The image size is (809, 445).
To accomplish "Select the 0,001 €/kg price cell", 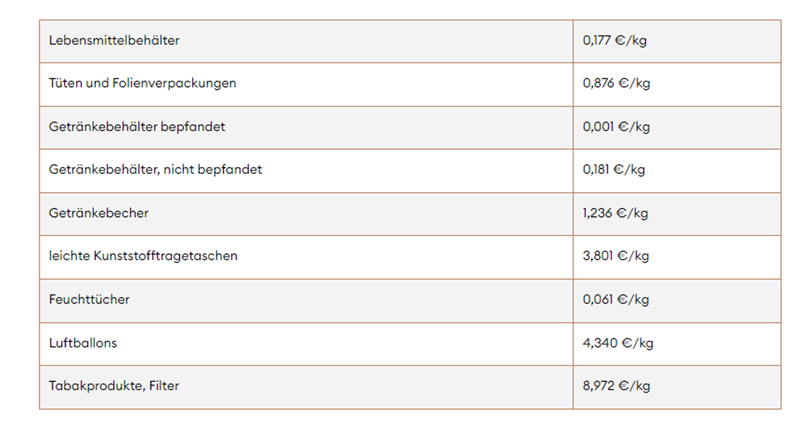I will pyautogui.click(x=616, y=127).
